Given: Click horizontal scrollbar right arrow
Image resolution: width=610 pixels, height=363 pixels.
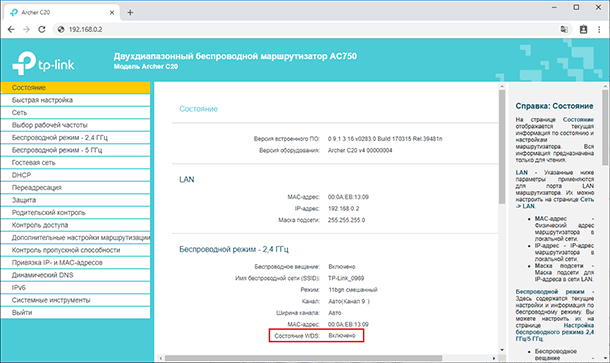Looking at the screenshot, I should (494, 358).
